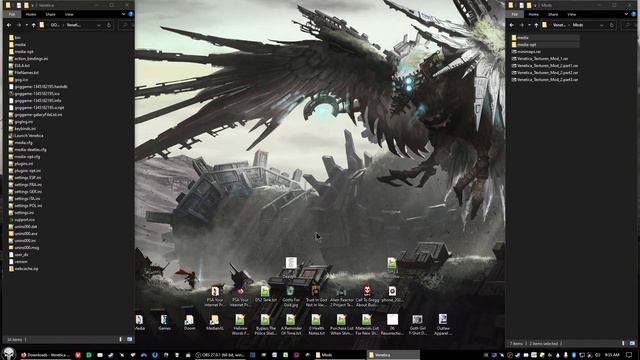640x360 pixels.
Task: Open the Share tab in Mods window
Action: (553, 14)
